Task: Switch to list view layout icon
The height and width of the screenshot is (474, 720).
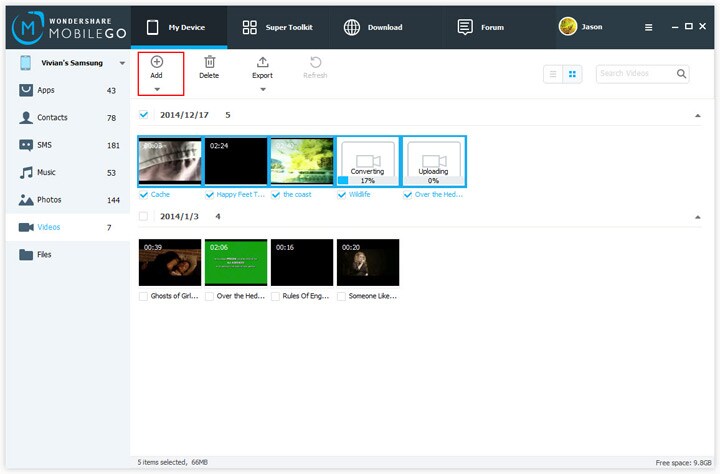Action: (553, 74)
